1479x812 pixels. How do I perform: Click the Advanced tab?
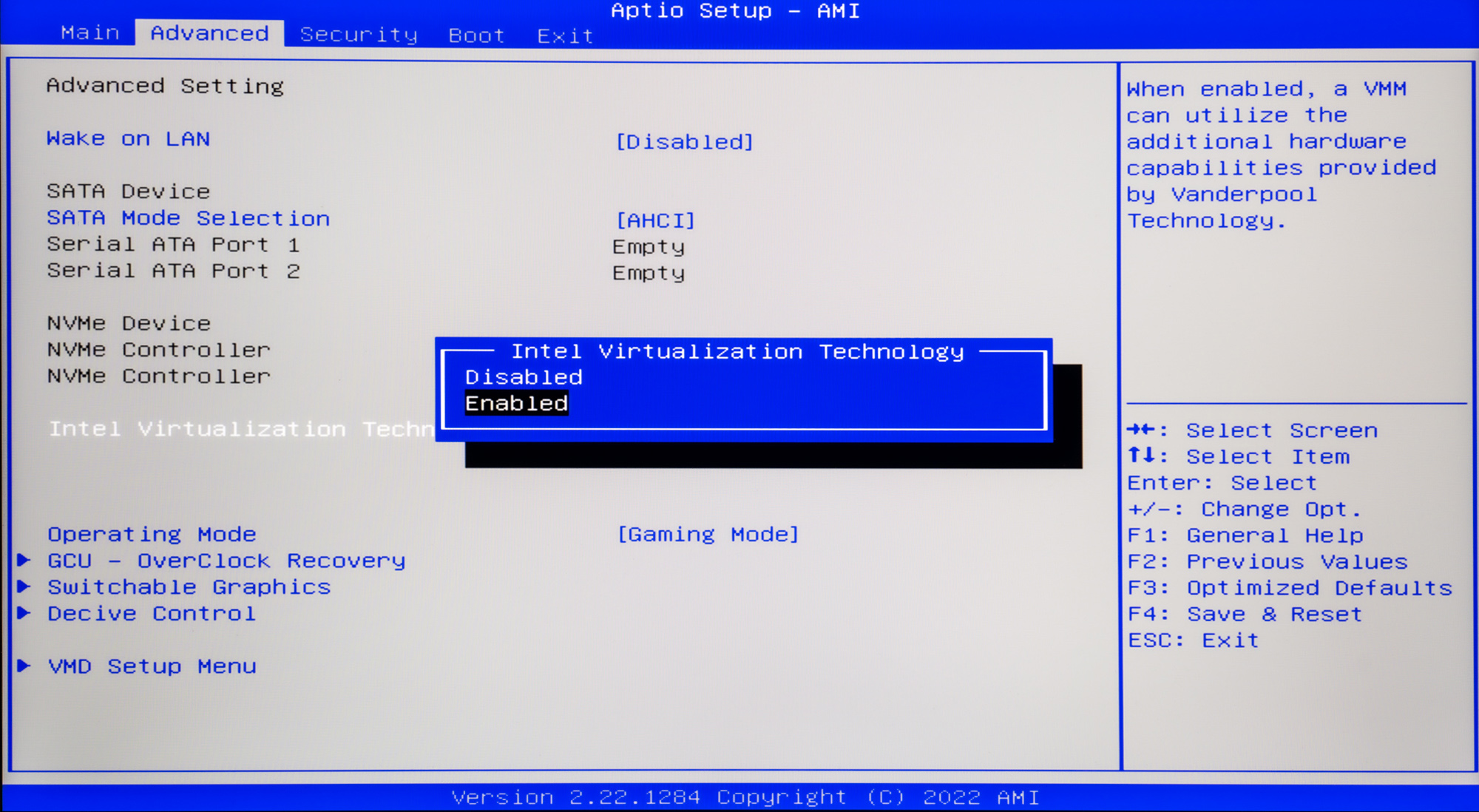209,33
